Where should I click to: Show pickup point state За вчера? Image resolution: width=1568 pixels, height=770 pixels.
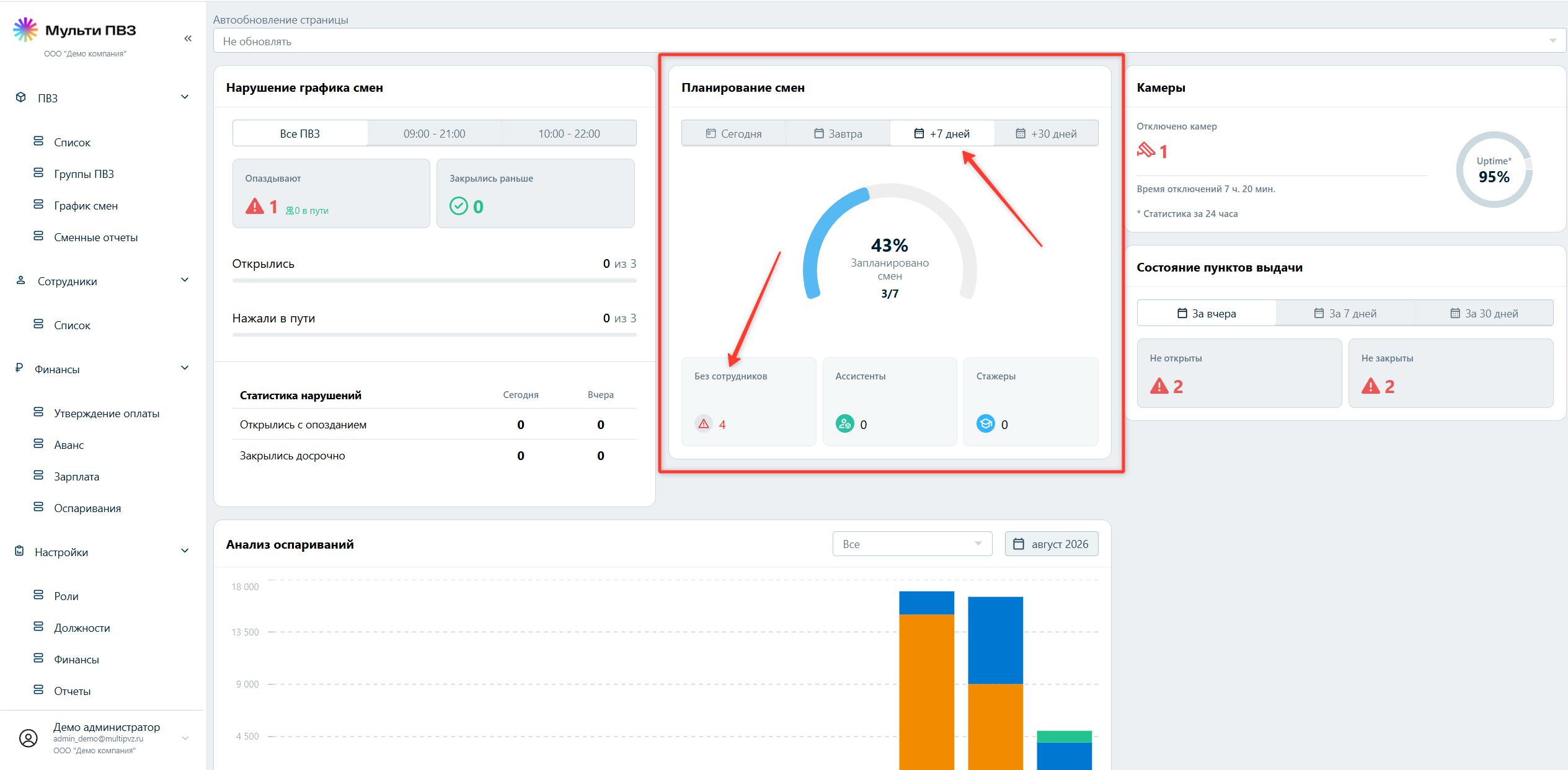pyautogui.click(x=1207, y=313)
